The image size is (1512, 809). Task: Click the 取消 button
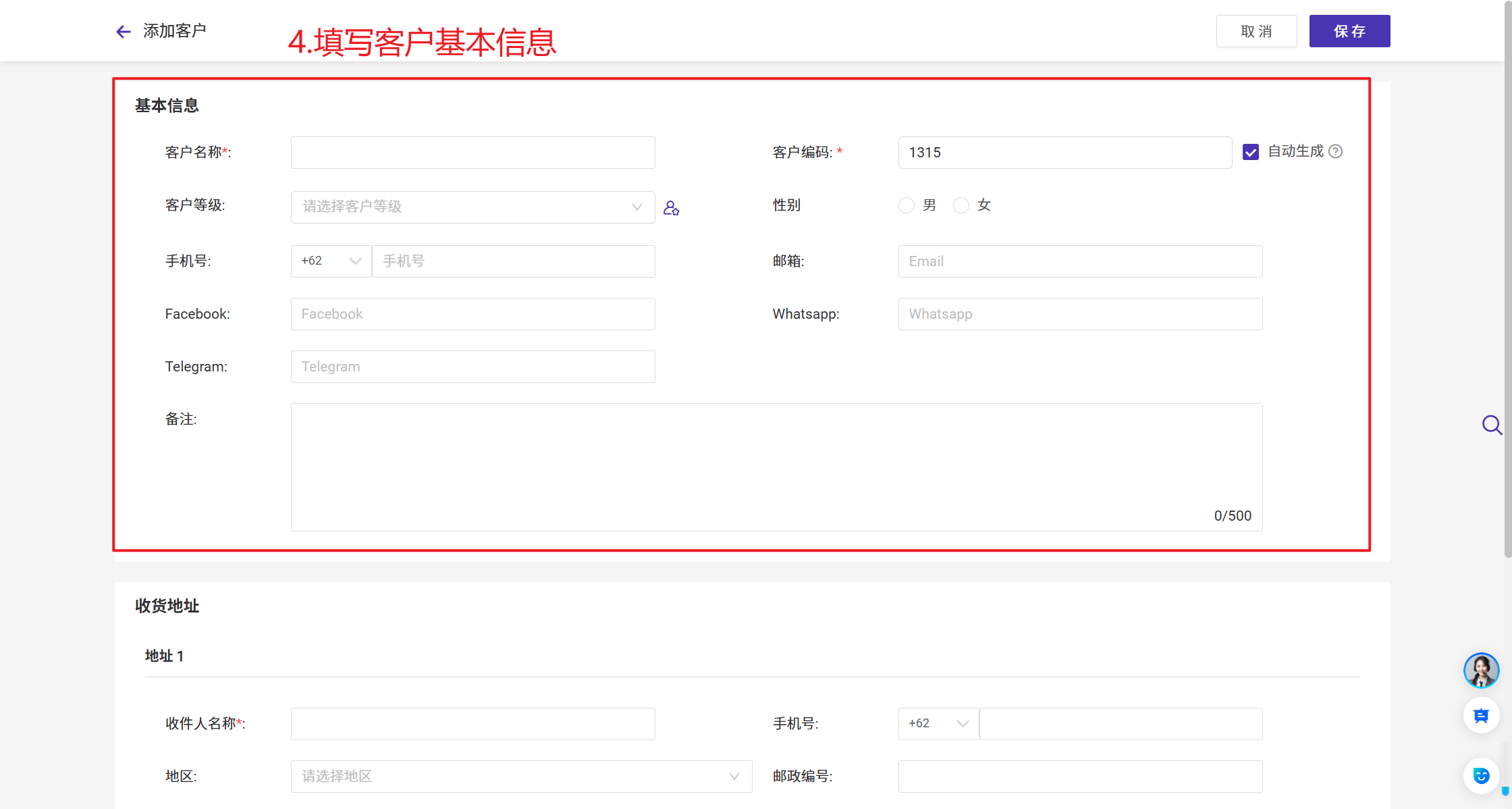pyautogui.click(x=1256, y=31)
